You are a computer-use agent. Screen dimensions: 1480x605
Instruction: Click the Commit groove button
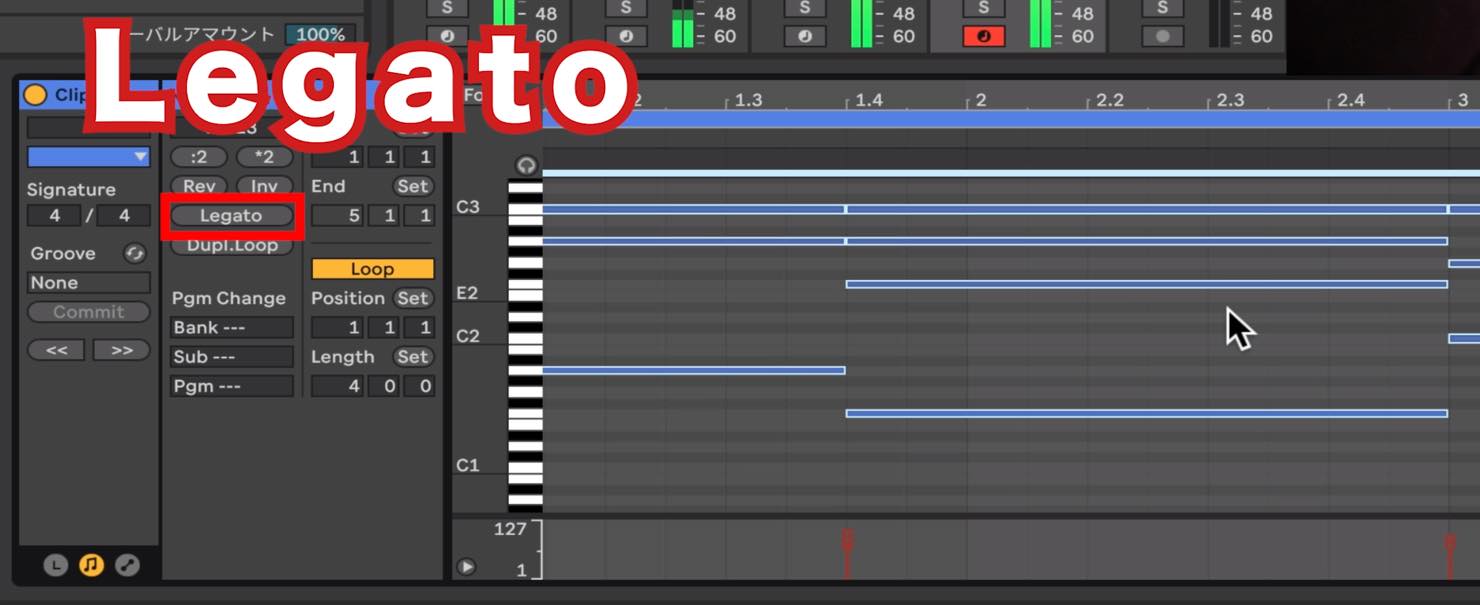[88, 312]
